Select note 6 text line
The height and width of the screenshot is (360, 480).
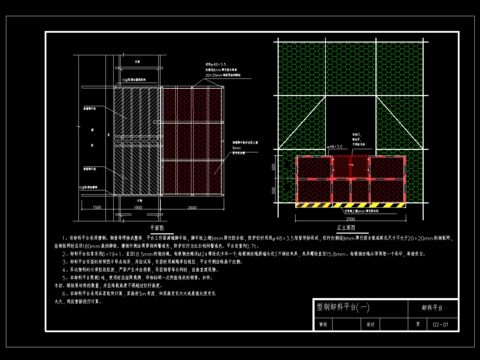139,294
